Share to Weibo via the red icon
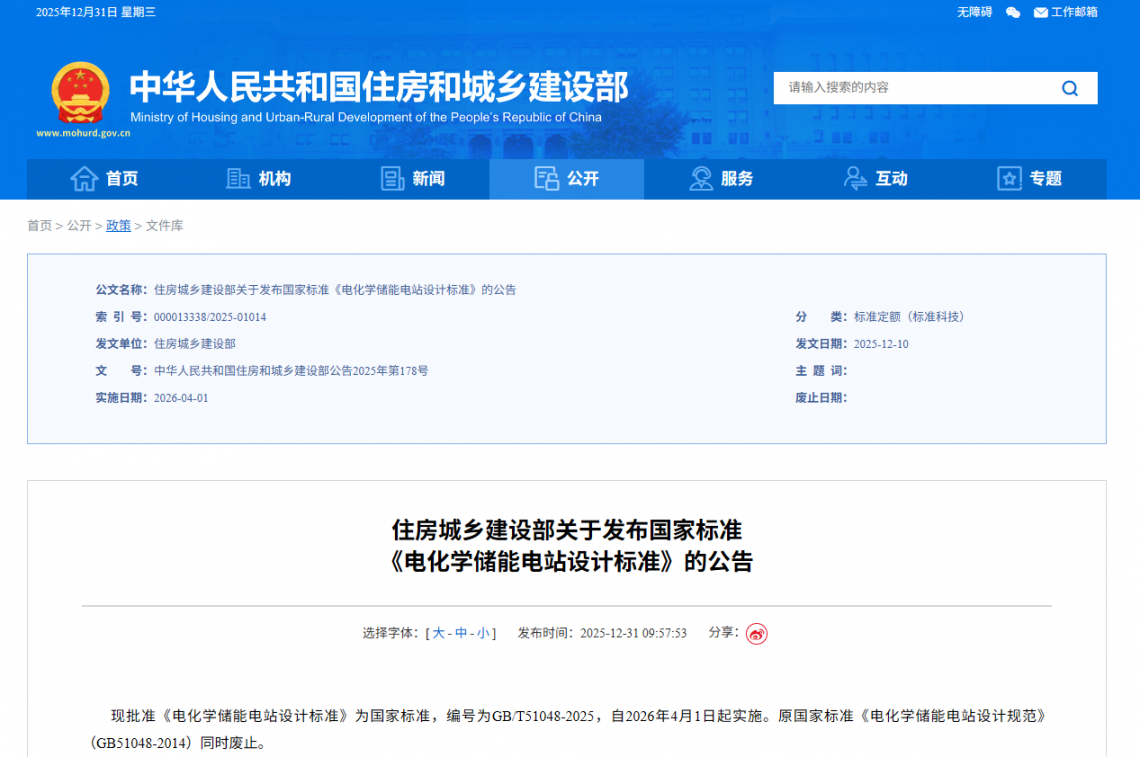The height and width of the screenshot is (757, 1140). tap(756, 634)
